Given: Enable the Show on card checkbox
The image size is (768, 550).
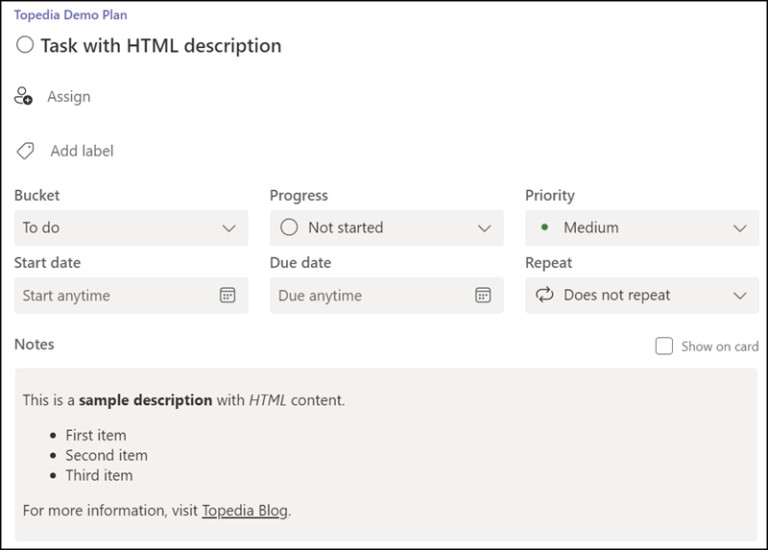Looking at the screenshot, I should pos(664,346).
